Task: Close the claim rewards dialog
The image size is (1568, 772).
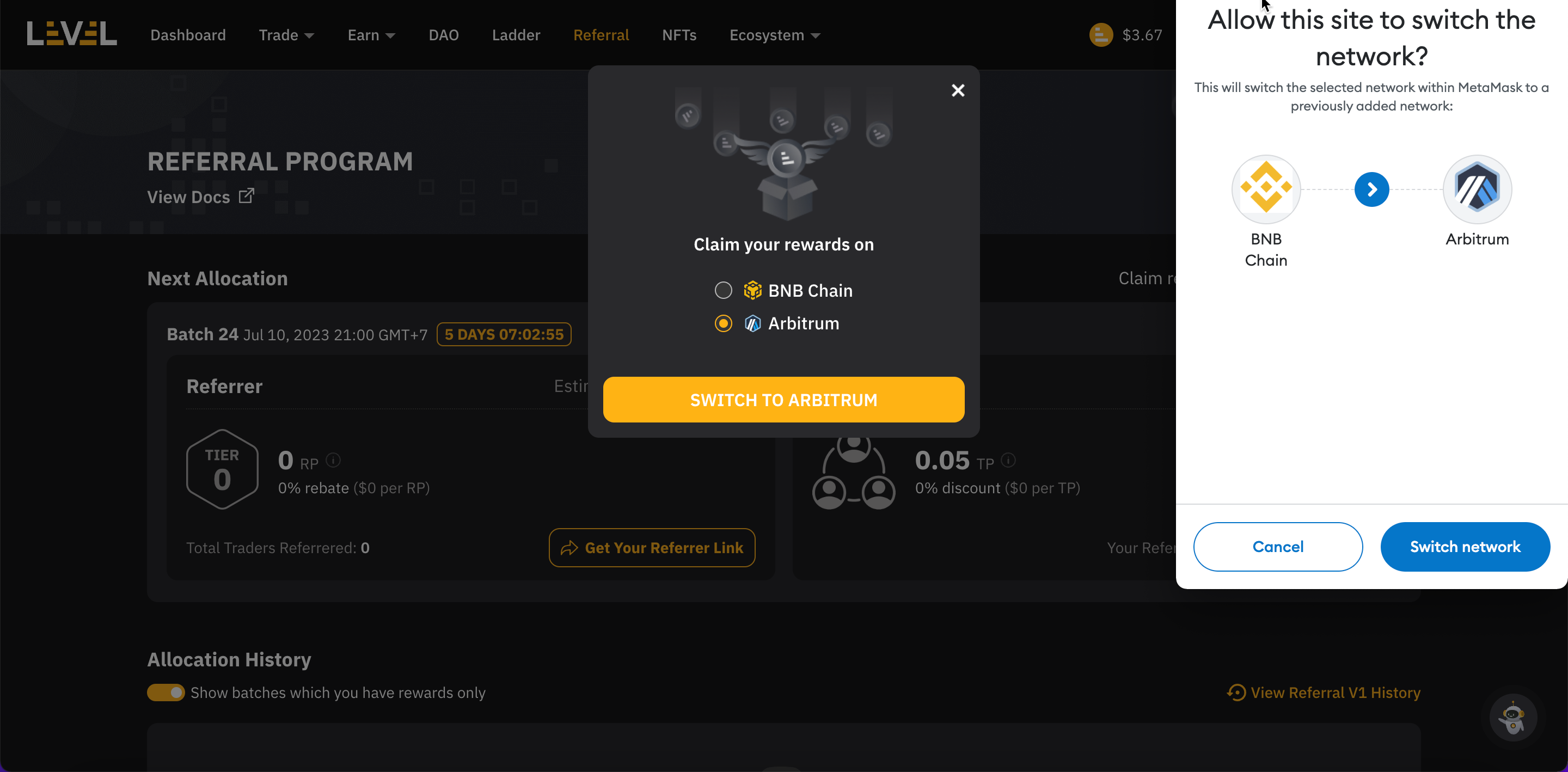Action: click(958, 91)
